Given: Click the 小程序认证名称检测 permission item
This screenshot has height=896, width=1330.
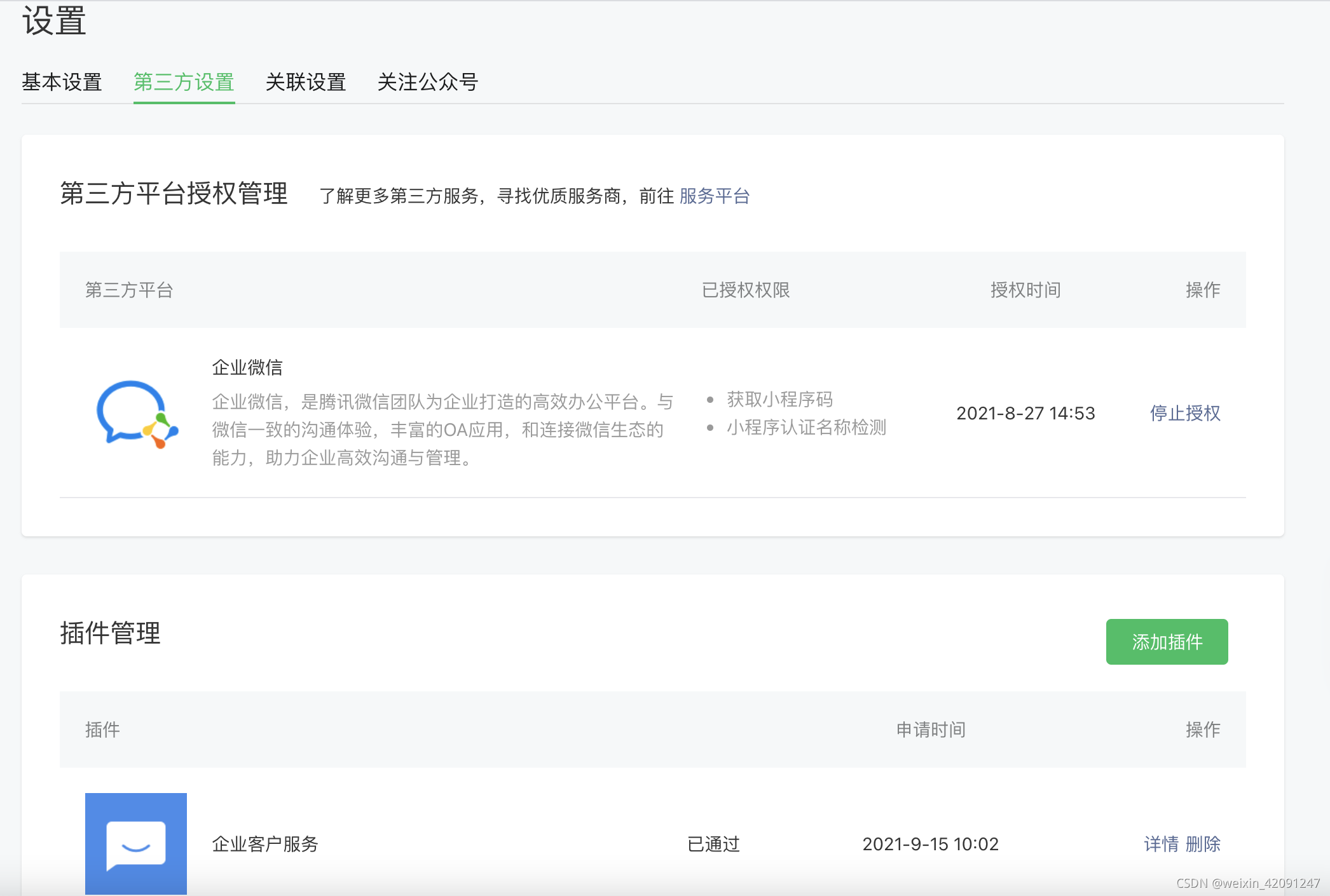Looking at the screenshot, I should click(806, 427).
